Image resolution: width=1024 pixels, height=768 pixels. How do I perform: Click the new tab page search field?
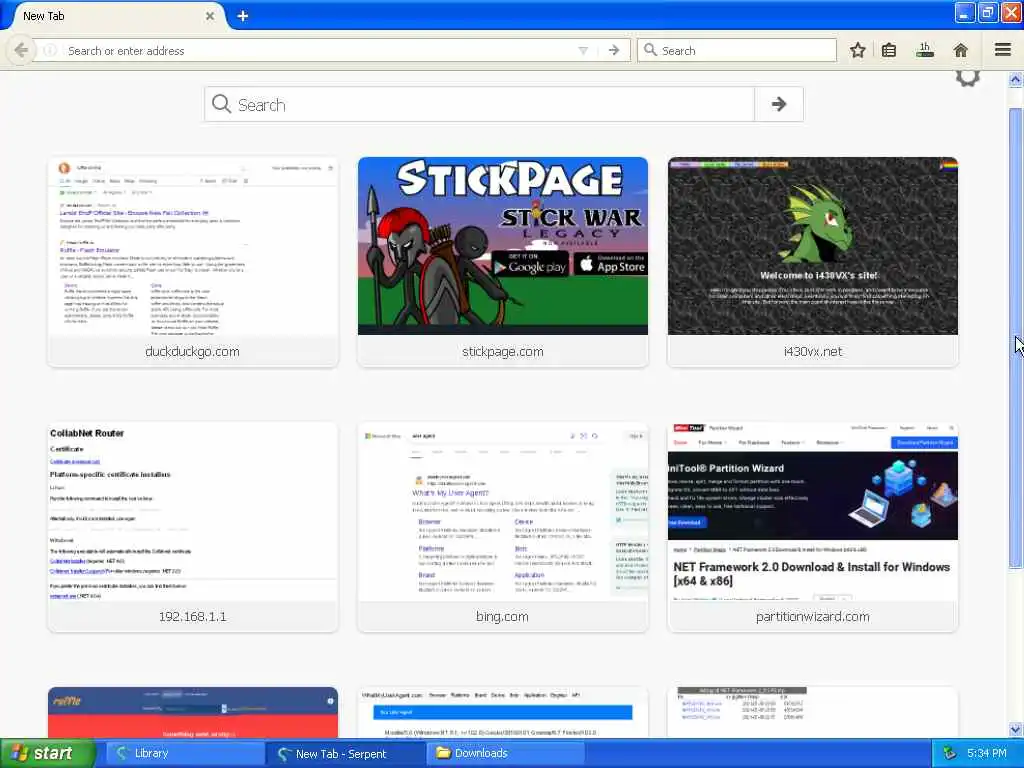479,104
